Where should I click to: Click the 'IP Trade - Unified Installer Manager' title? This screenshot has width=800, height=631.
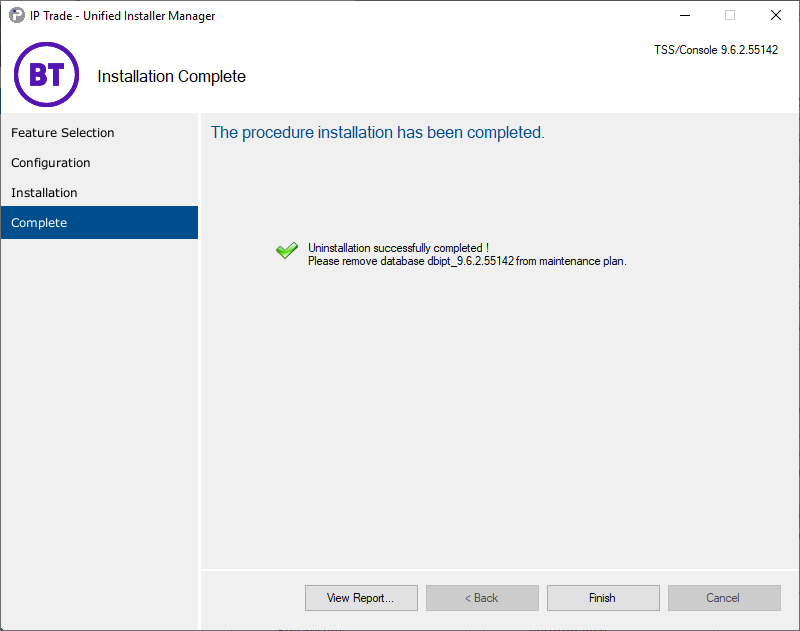coord(122,16)
